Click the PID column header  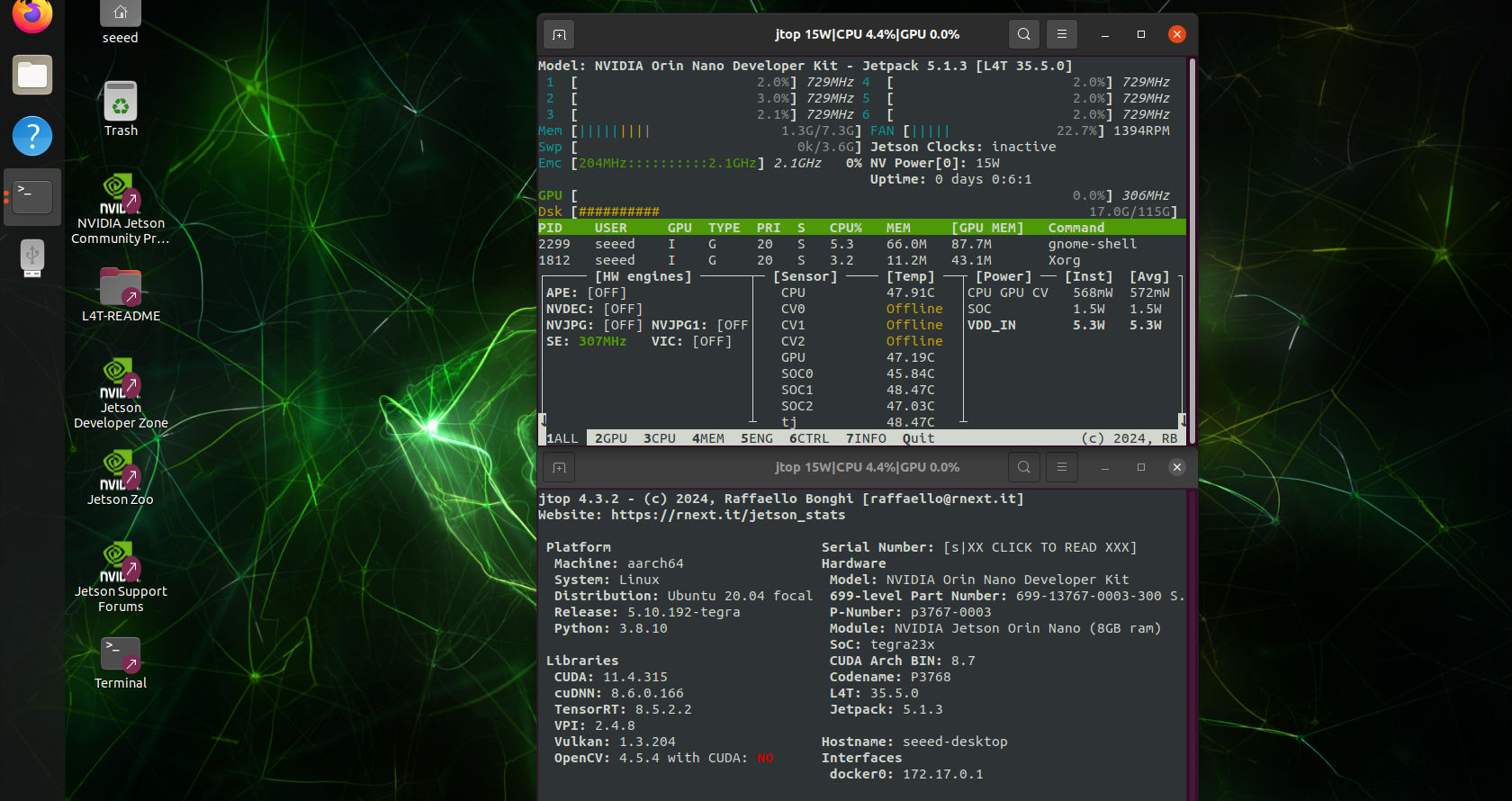550,228
